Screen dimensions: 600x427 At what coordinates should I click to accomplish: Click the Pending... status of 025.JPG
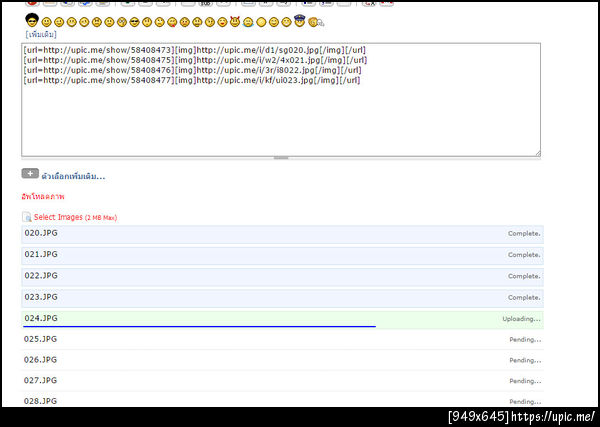525,340
